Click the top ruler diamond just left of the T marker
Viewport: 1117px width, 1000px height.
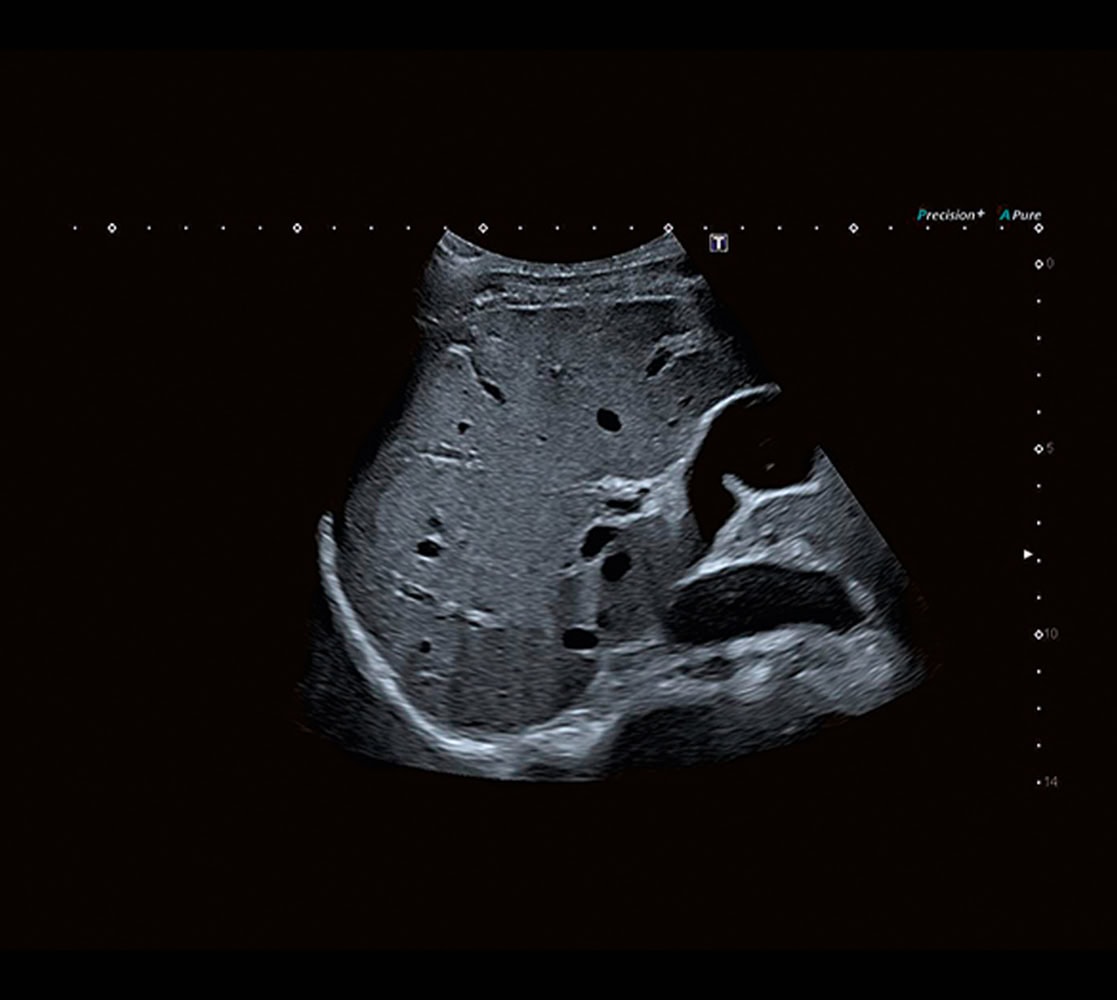668,228
